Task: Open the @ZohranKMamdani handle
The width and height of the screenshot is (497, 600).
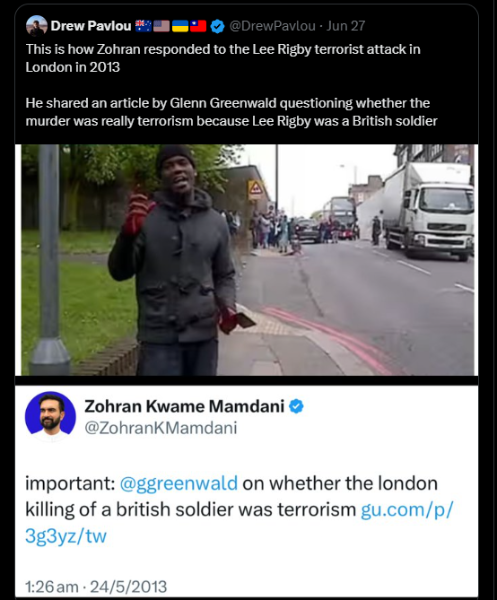Action: 161,427
